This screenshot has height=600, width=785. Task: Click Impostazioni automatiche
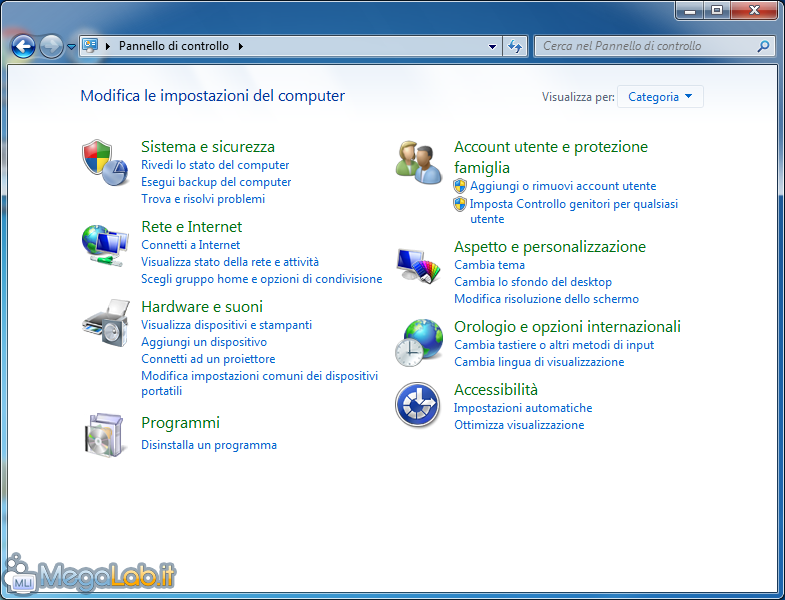(523, 408)
